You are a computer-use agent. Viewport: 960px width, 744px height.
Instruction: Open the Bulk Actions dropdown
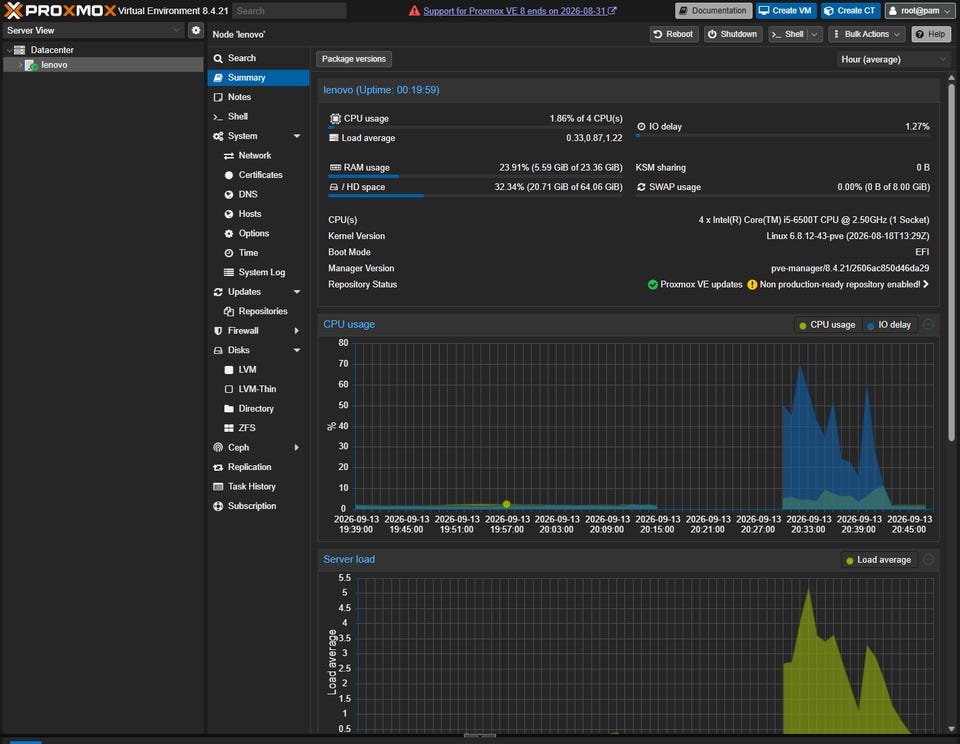(x=866, y=34)
